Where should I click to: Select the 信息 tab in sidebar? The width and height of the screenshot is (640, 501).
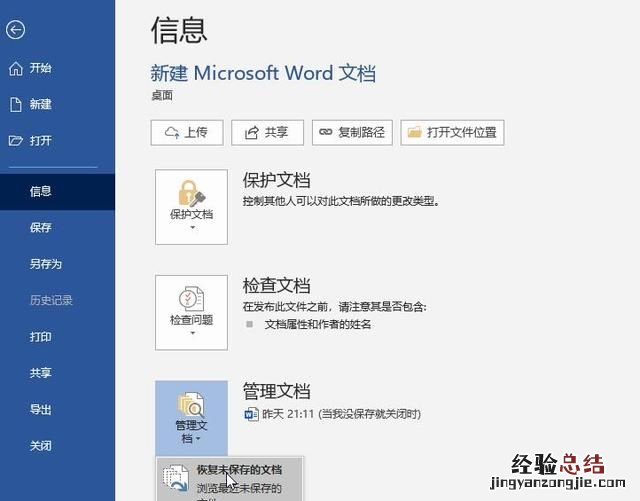57,191
